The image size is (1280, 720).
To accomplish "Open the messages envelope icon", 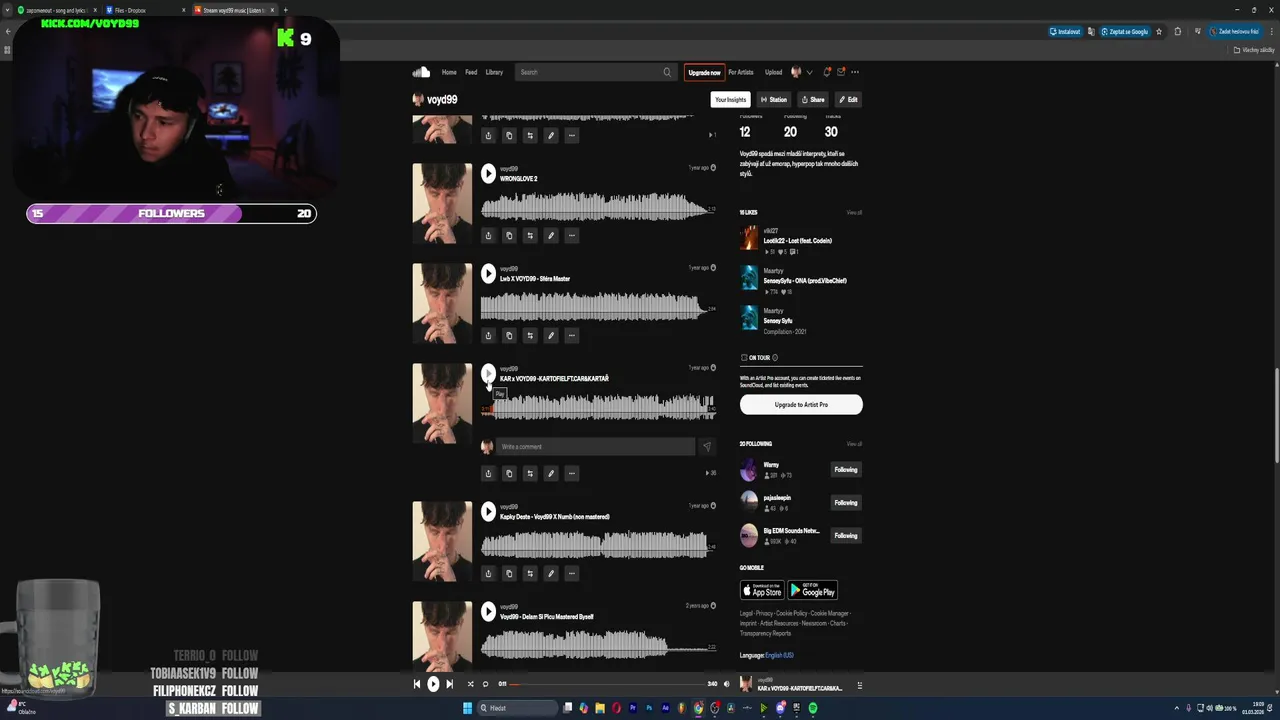I will pos(841,72).
